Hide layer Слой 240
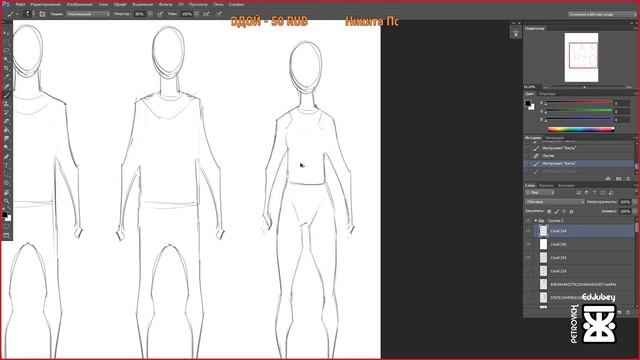640x360 pixels. pos(529,244)
